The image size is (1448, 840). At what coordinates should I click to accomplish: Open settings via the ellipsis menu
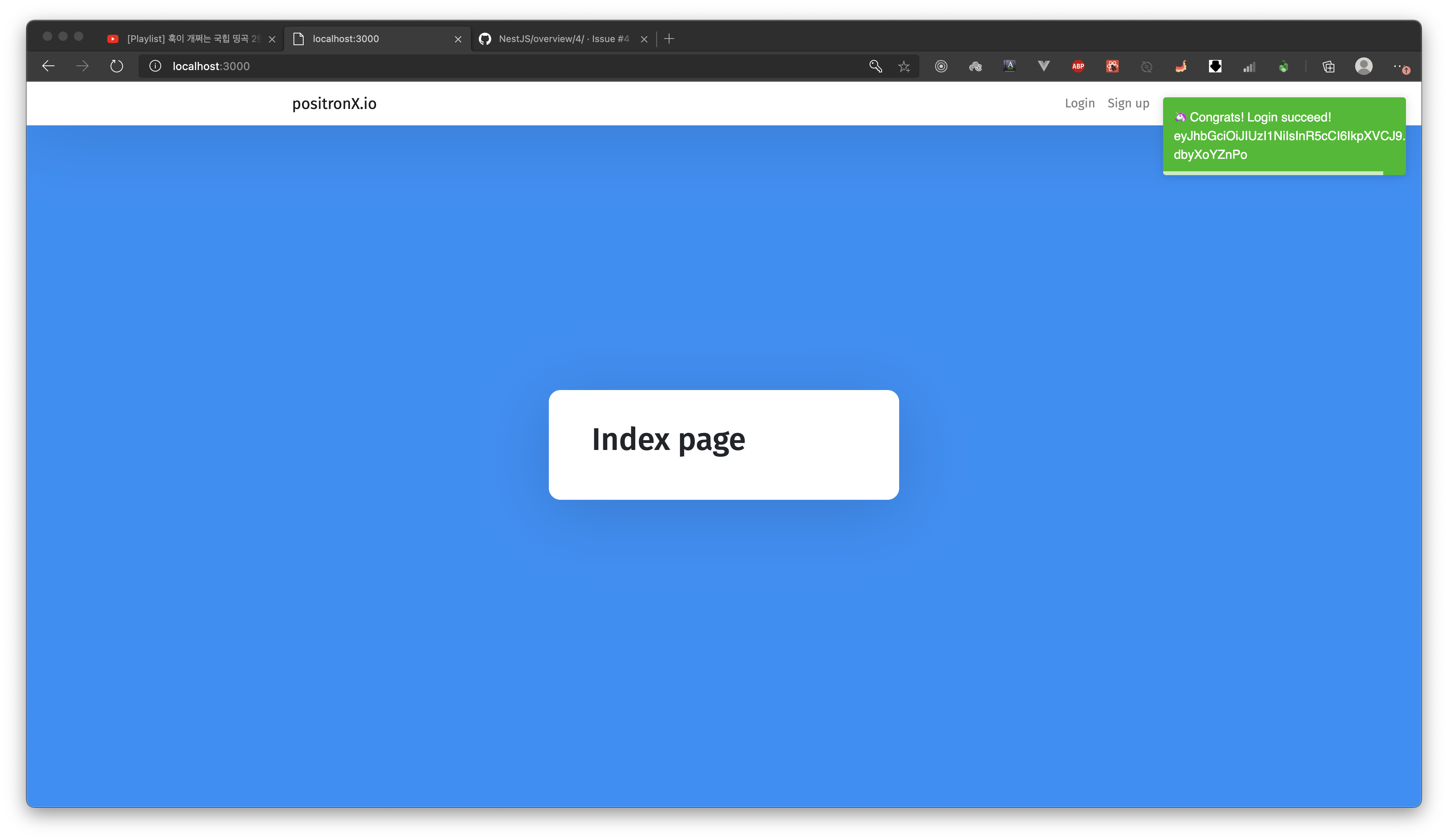point(1400,66)
